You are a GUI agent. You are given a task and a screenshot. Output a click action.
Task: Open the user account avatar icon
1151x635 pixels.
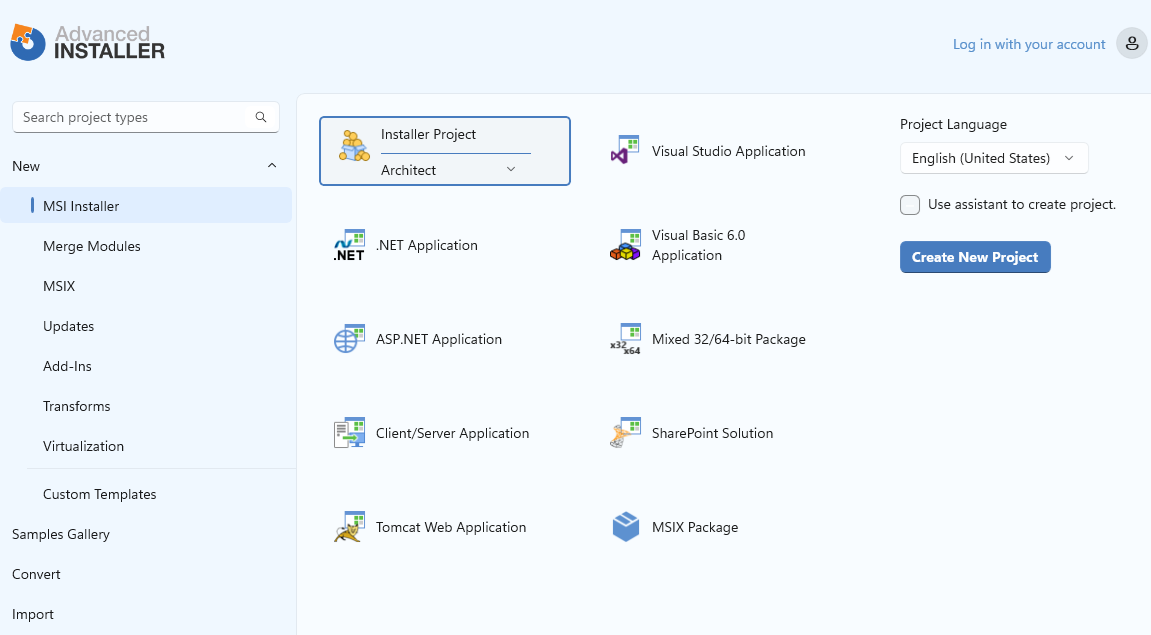1131,44
